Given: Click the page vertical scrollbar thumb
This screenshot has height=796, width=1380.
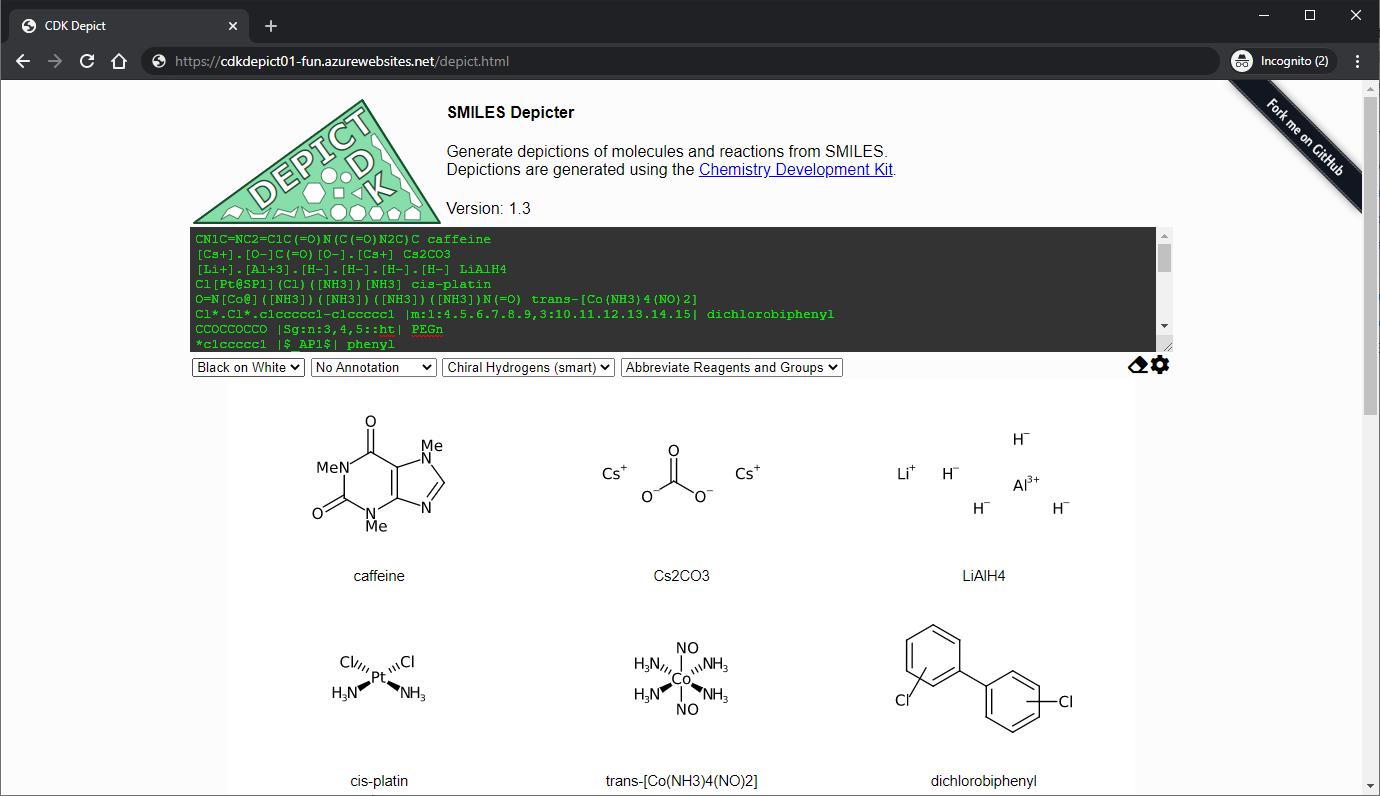Looking at the screenshot, I should tap(1371, 255).
